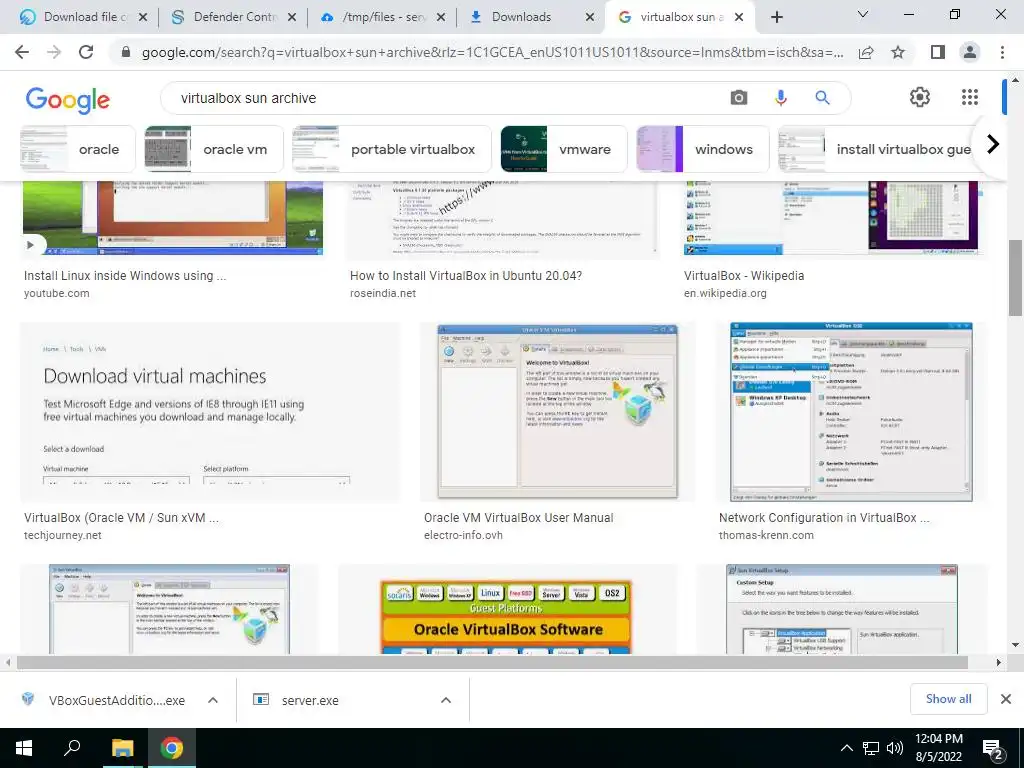The width and height of the screenshot is (1024, 768).
Task: Open the Chrome three-dot menu
Action: (x=1002, y=52)
